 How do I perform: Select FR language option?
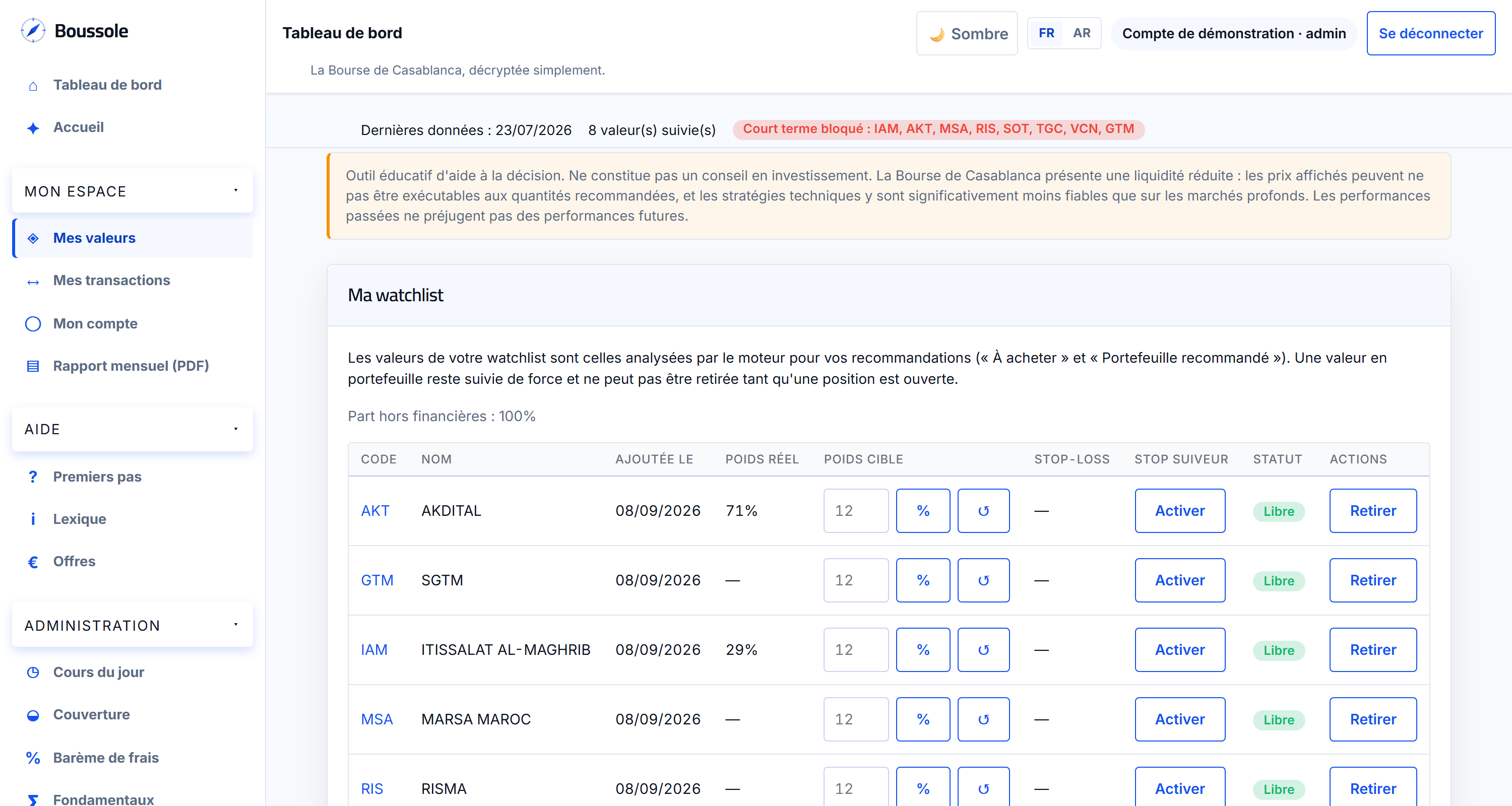click(x=1046, y=33)
